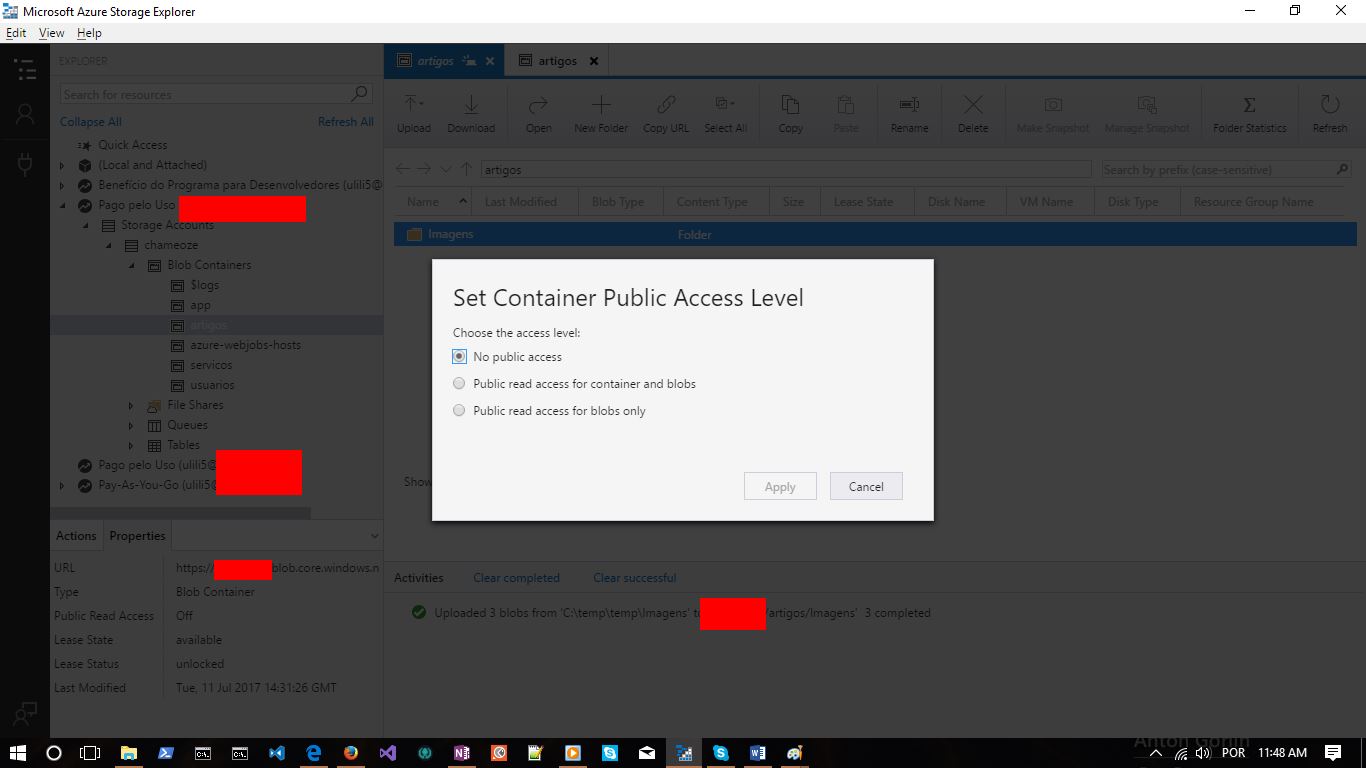
Task: Click the back navigation arrow
Action: (402, 170)
